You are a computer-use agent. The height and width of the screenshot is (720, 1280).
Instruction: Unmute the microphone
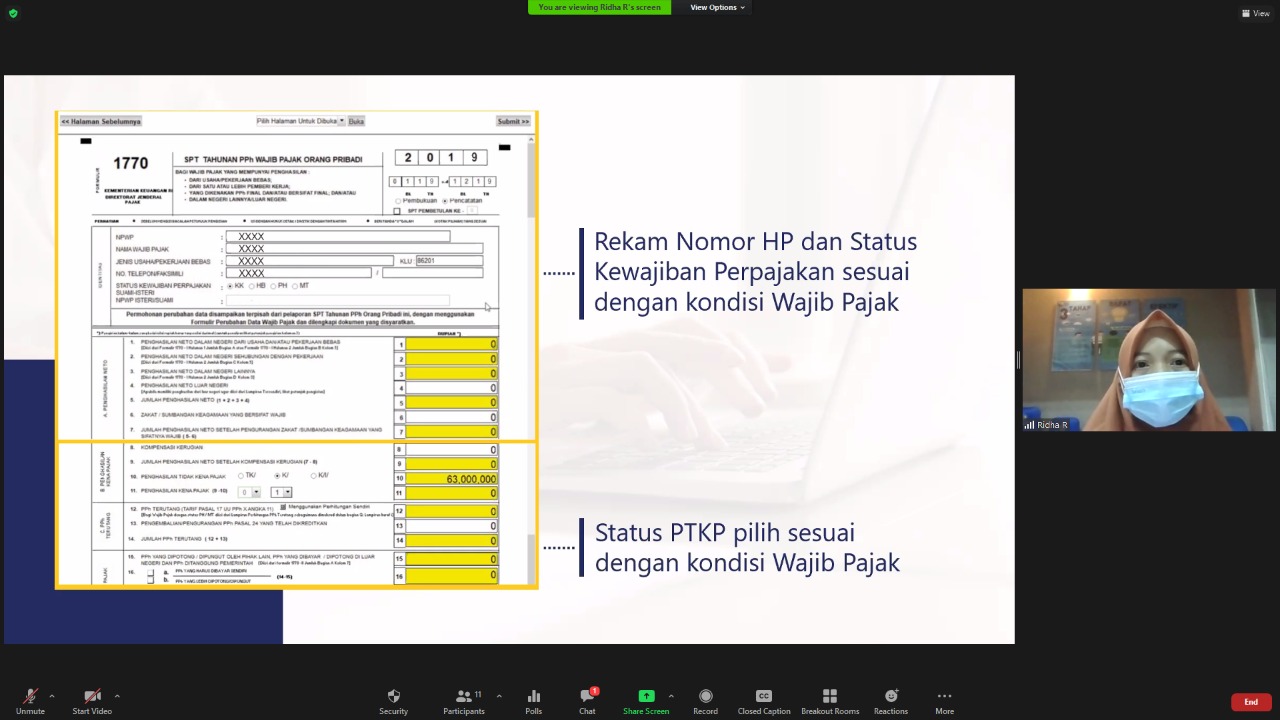click(x=30, y=700)
